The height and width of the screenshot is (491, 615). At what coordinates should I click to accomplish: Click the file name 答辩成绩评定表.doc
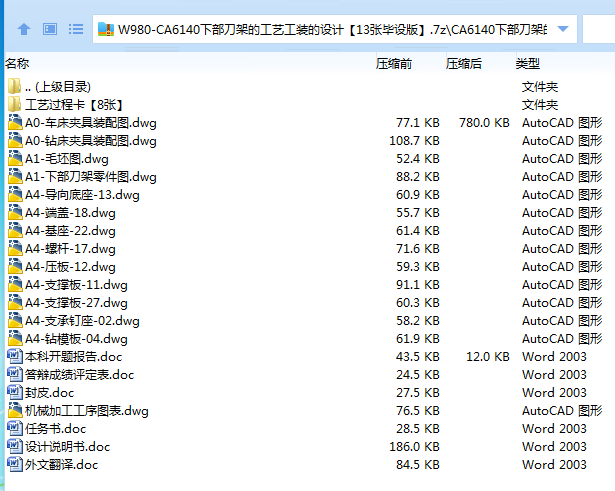click(80, 375)
